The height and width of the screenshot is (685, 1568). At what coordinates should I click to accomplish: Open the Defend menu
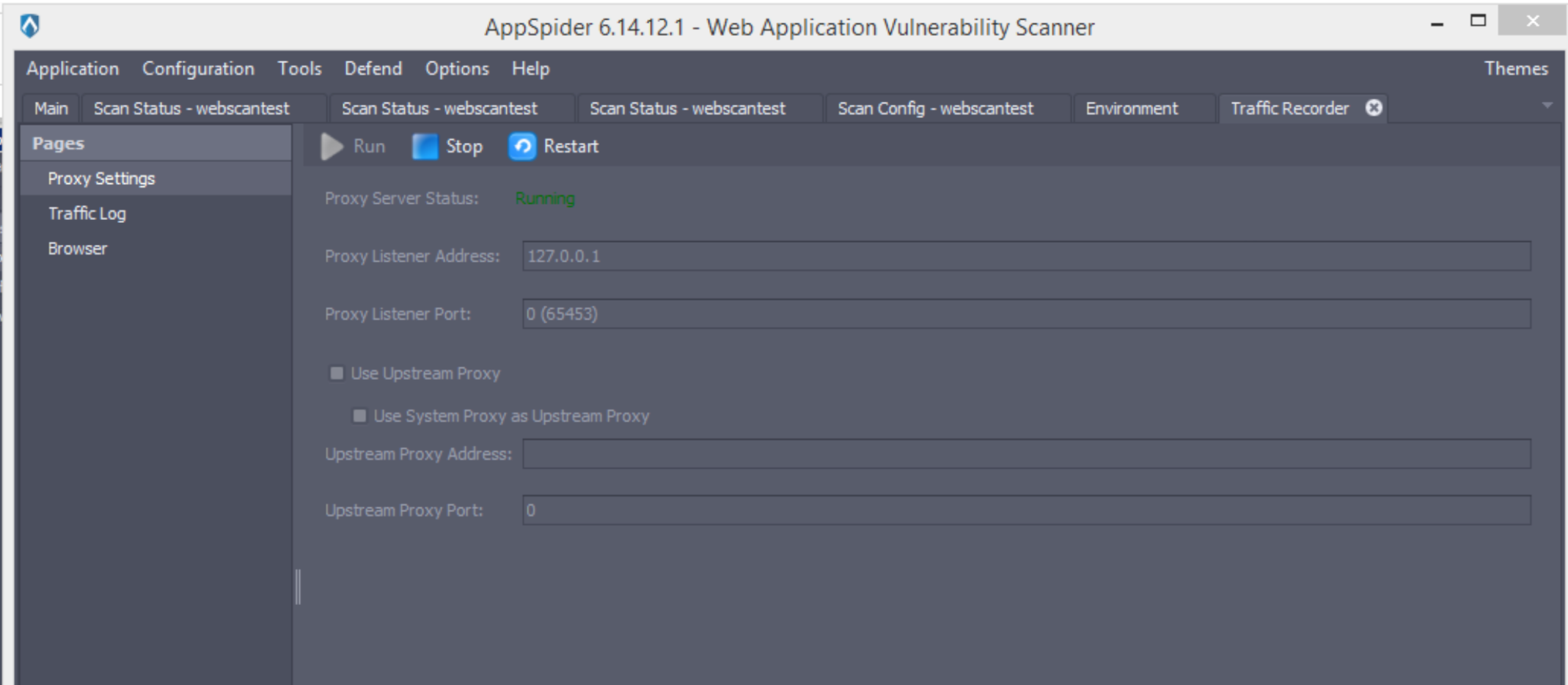click(x=373, y=69)
